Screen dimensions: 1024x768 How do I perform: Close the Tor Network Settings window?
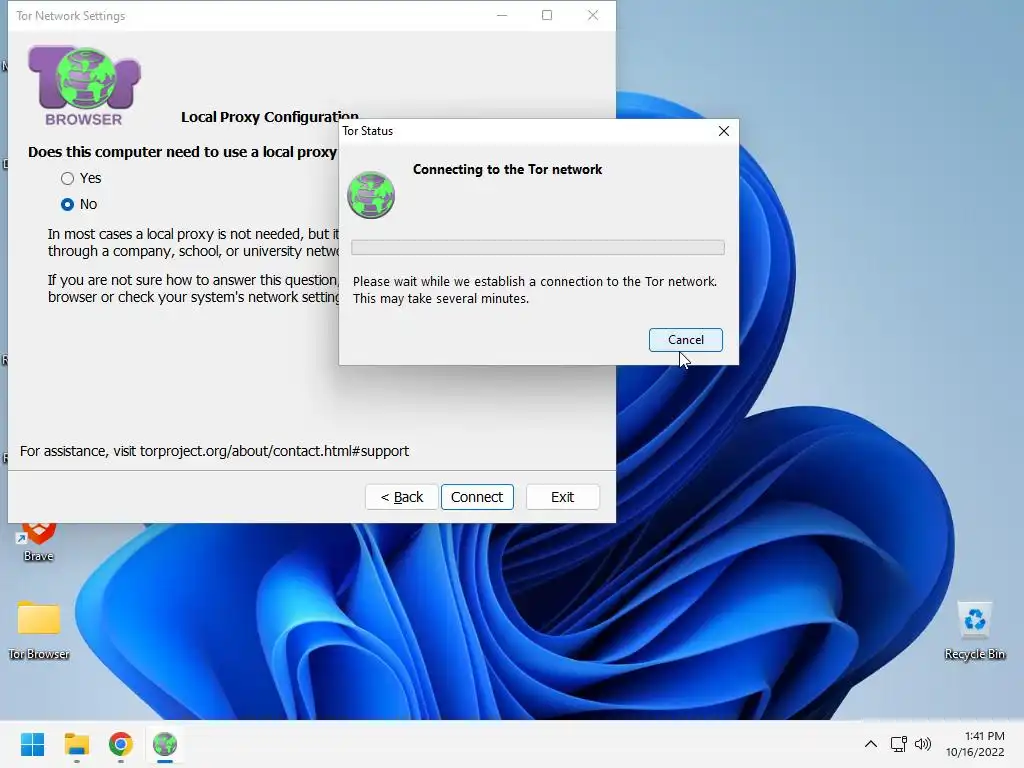click(593, 15)
